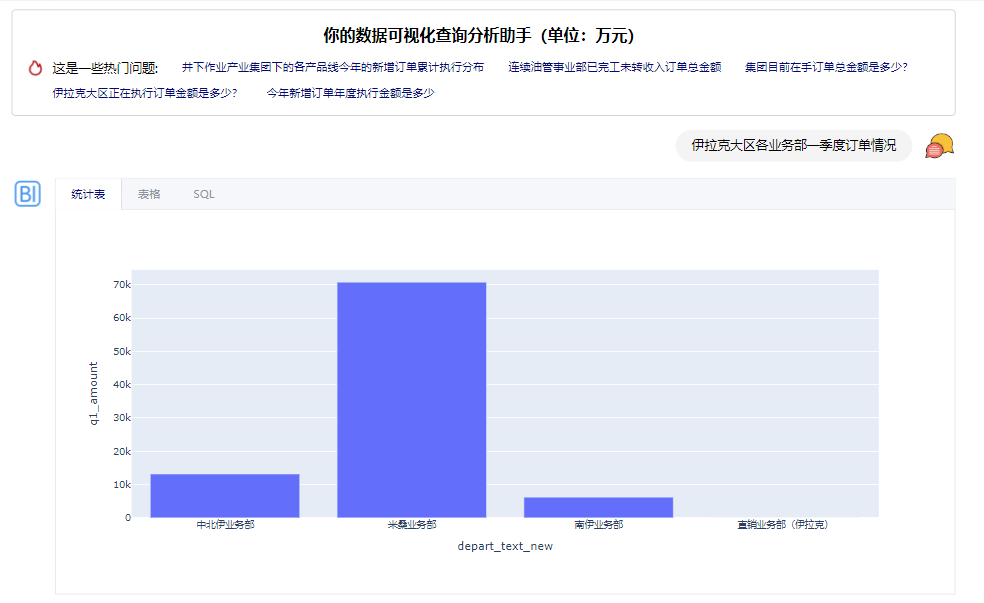The width and height of the screenshot is (984, 603).
Task: Click the message bubble 伊拉克大区各业务部一季度订单情况
Action: click(793, 146)
